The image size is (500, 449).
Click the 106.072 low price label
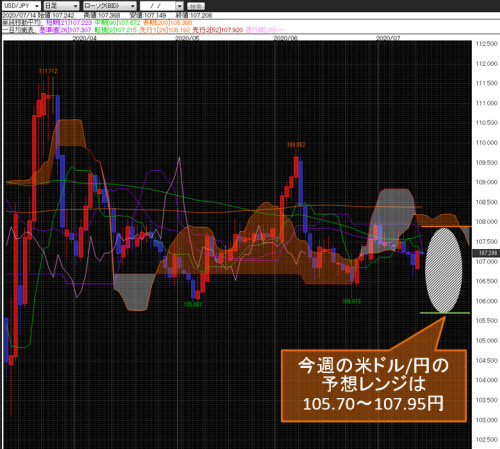(x=352, y=301)
